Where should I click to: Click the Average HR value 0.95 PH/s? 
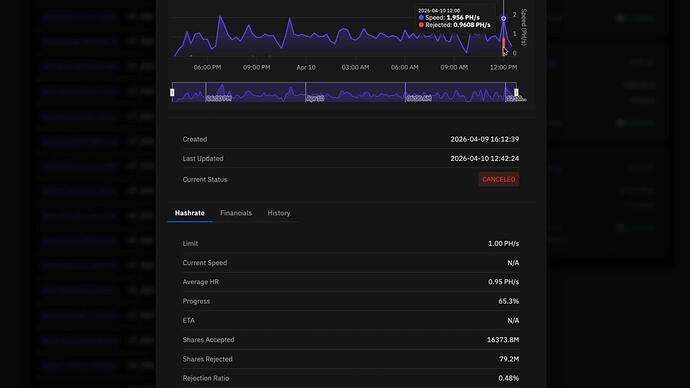503,282
